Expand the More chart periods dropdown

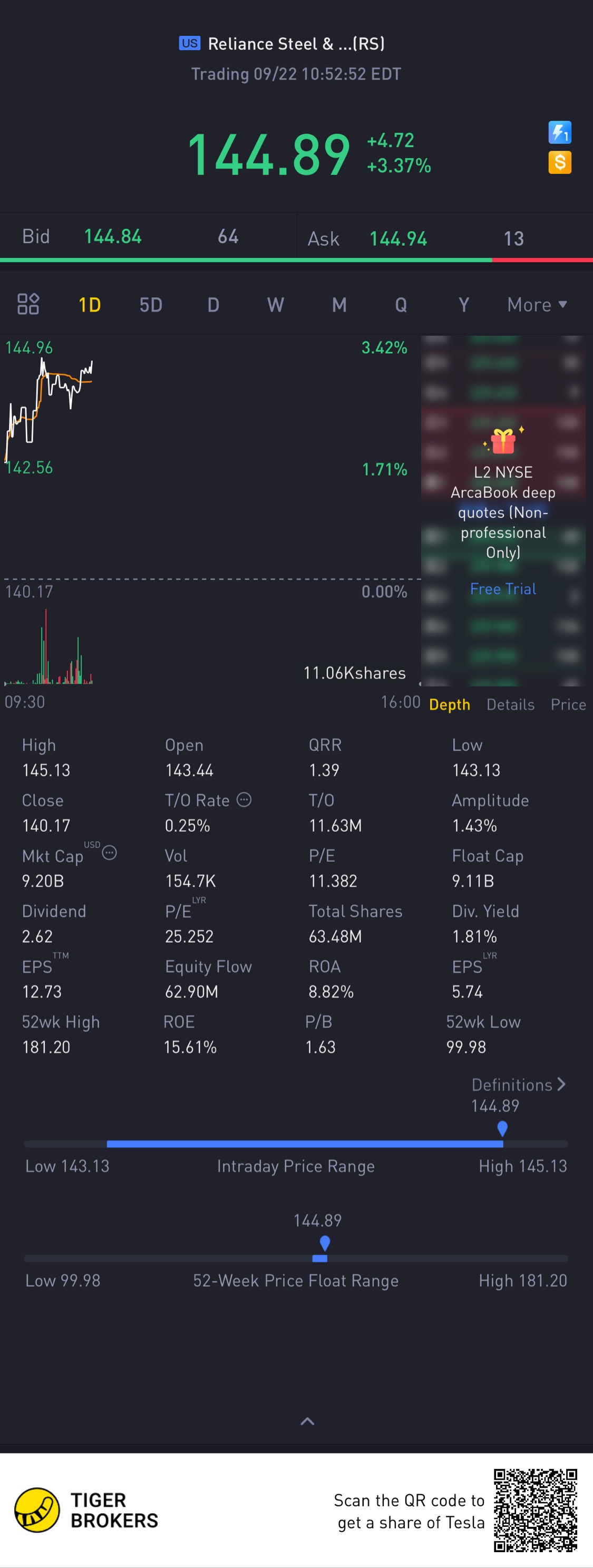pyautogui.click(x=537, y=304)
